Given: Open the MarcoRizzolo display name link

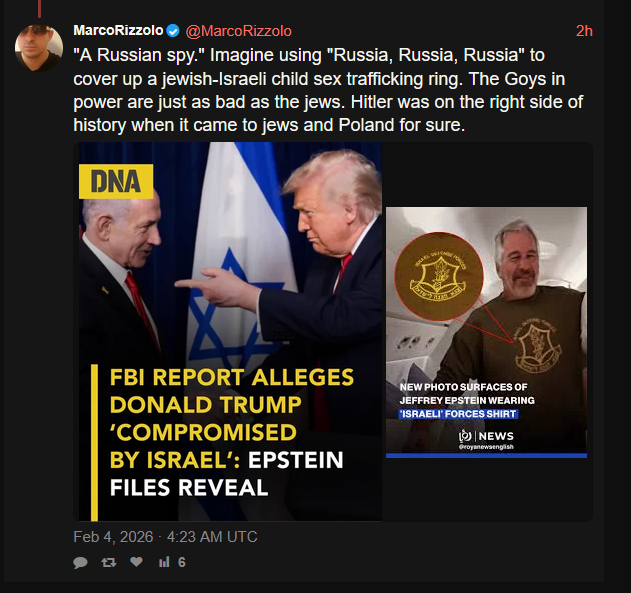Looking at the screenshot, I should point(118,31).
